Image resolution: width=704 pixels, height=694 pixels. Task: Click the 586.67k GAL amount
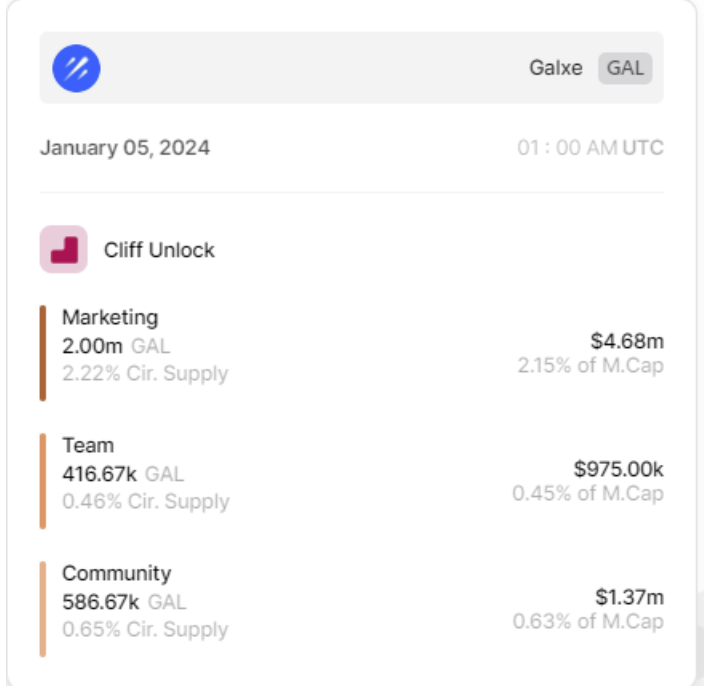click(124, 602)
